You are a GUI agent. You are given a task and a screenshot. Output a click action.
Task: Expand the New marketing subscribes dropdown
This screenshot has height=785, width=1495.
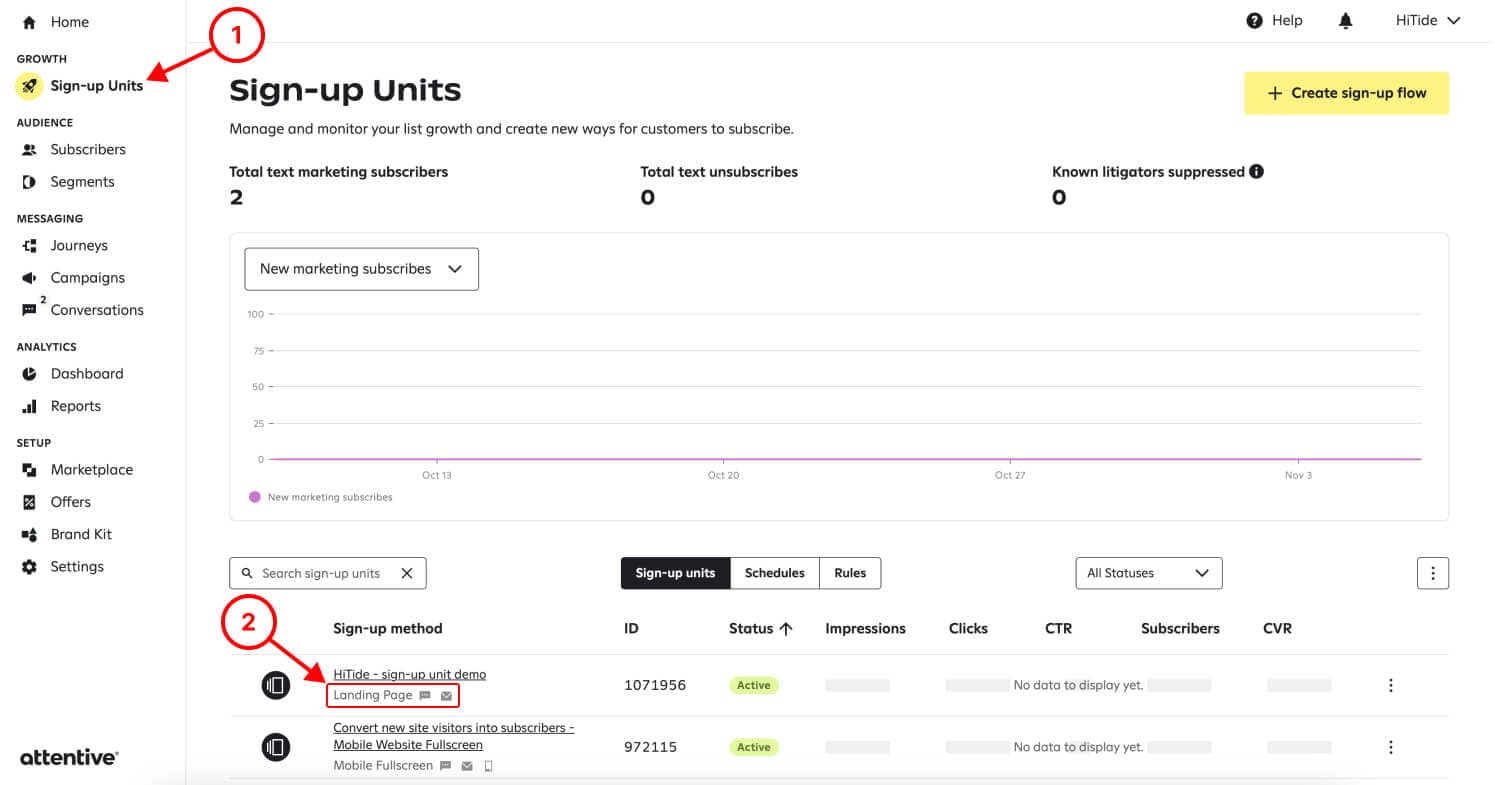[361, 269]
